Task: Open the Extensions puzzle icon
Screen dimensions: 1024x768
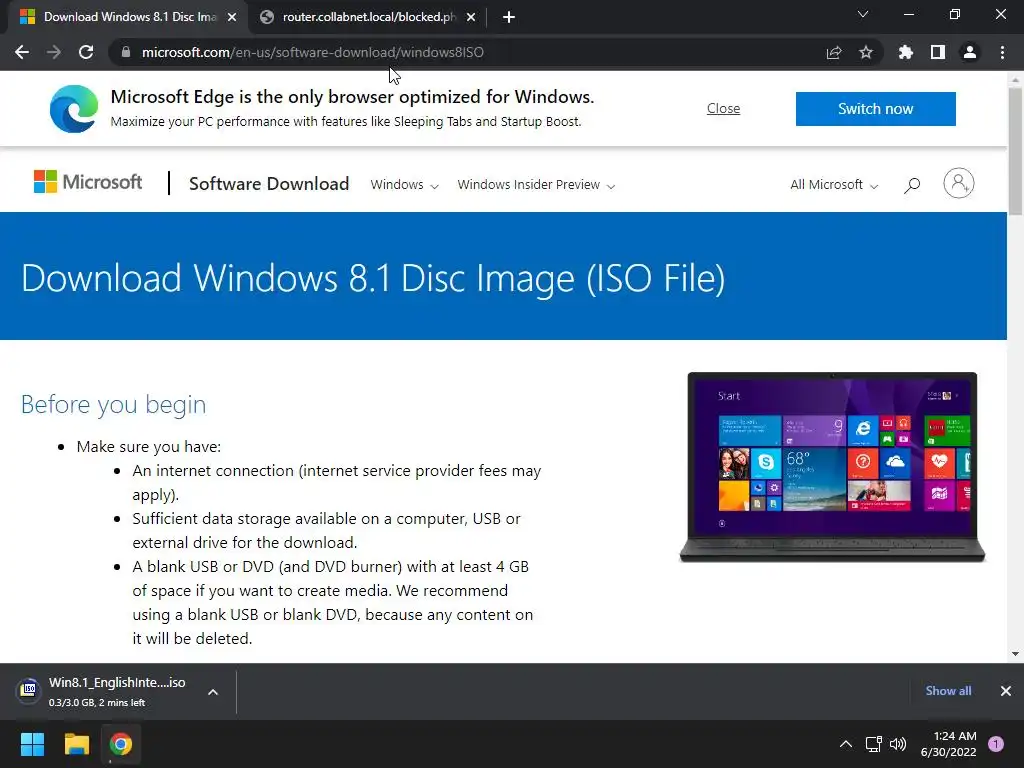Action: point(905,52)
